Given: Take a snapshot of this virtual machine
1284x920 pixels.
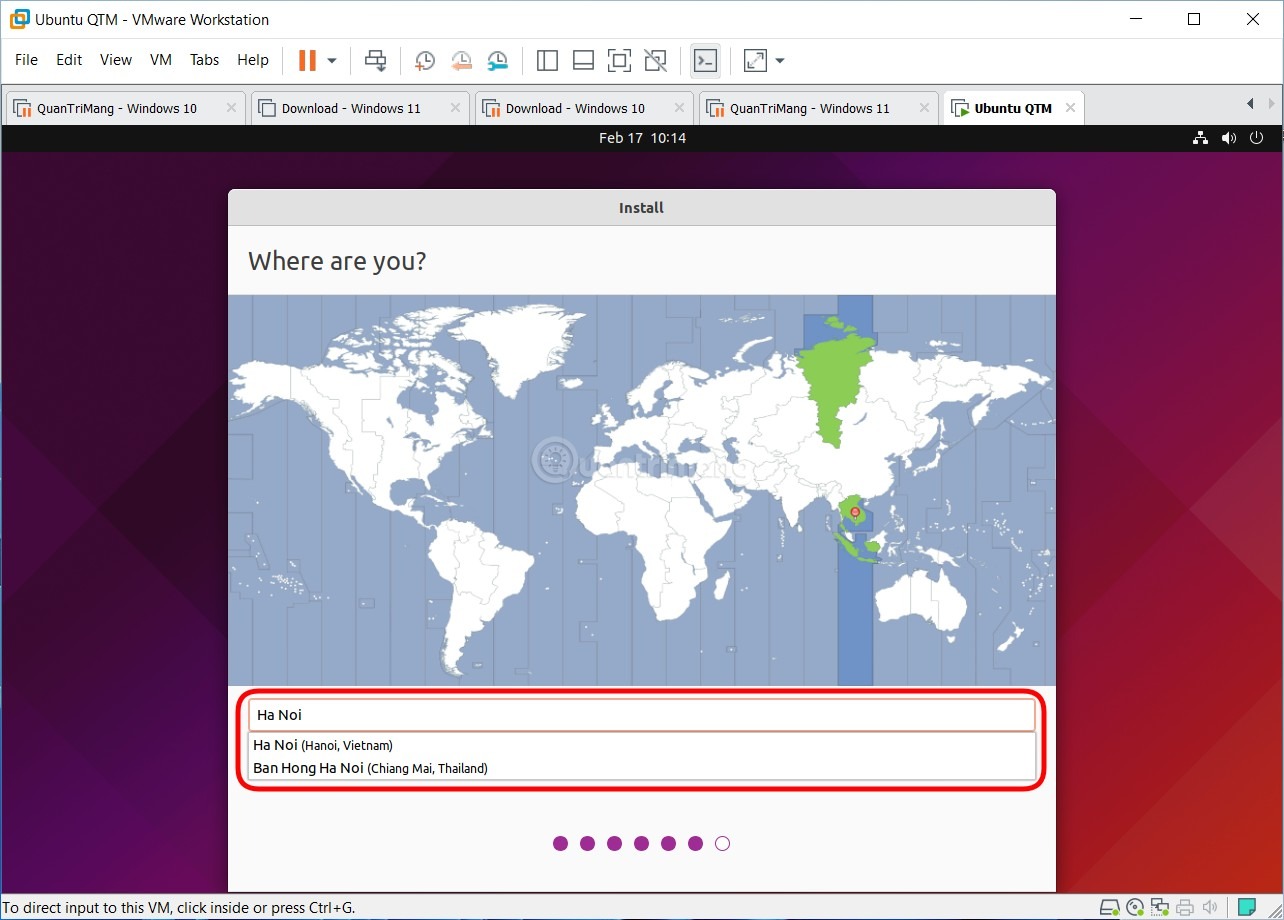Looking at the screenshot, I should tap(424, 61).
